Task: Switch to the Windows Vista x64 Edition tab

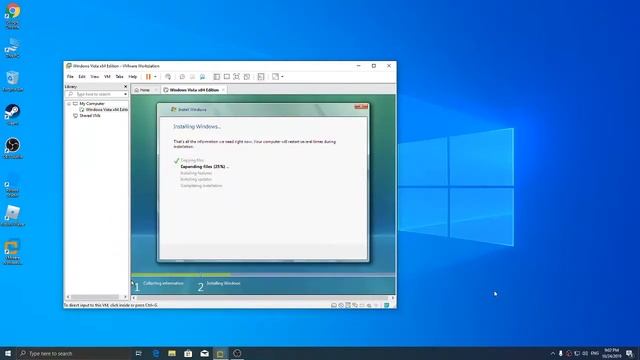Action: tap(194, 90)
